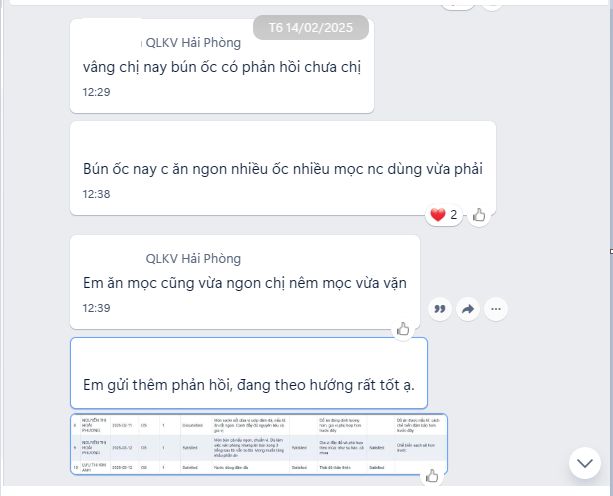Open QLKV Hải Phòng sender name on the 12:29 message

coord(193,43)
